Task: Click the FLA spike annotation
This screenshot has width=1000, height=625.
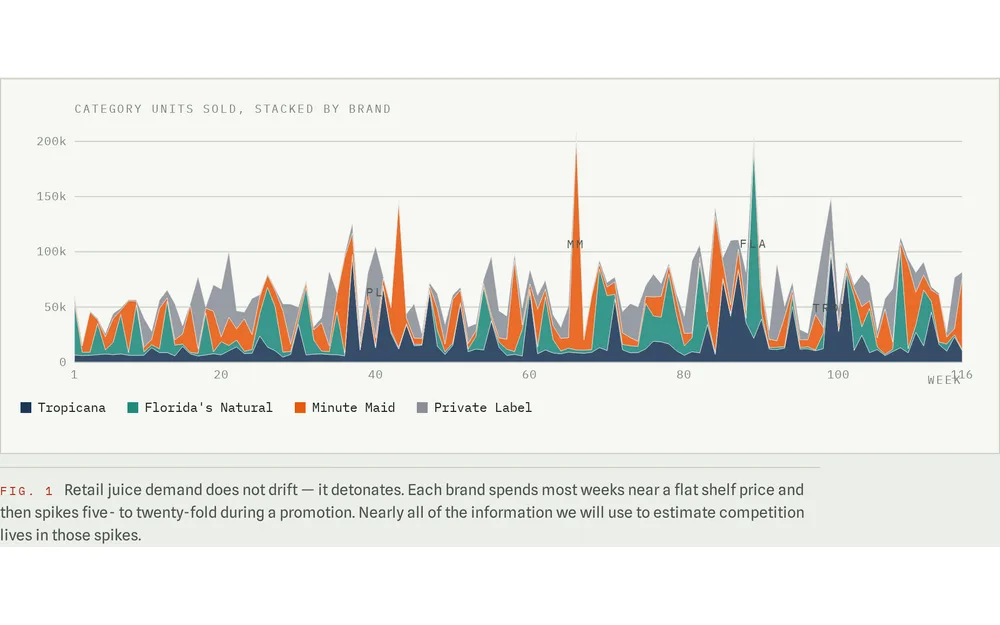Action: 753,244
